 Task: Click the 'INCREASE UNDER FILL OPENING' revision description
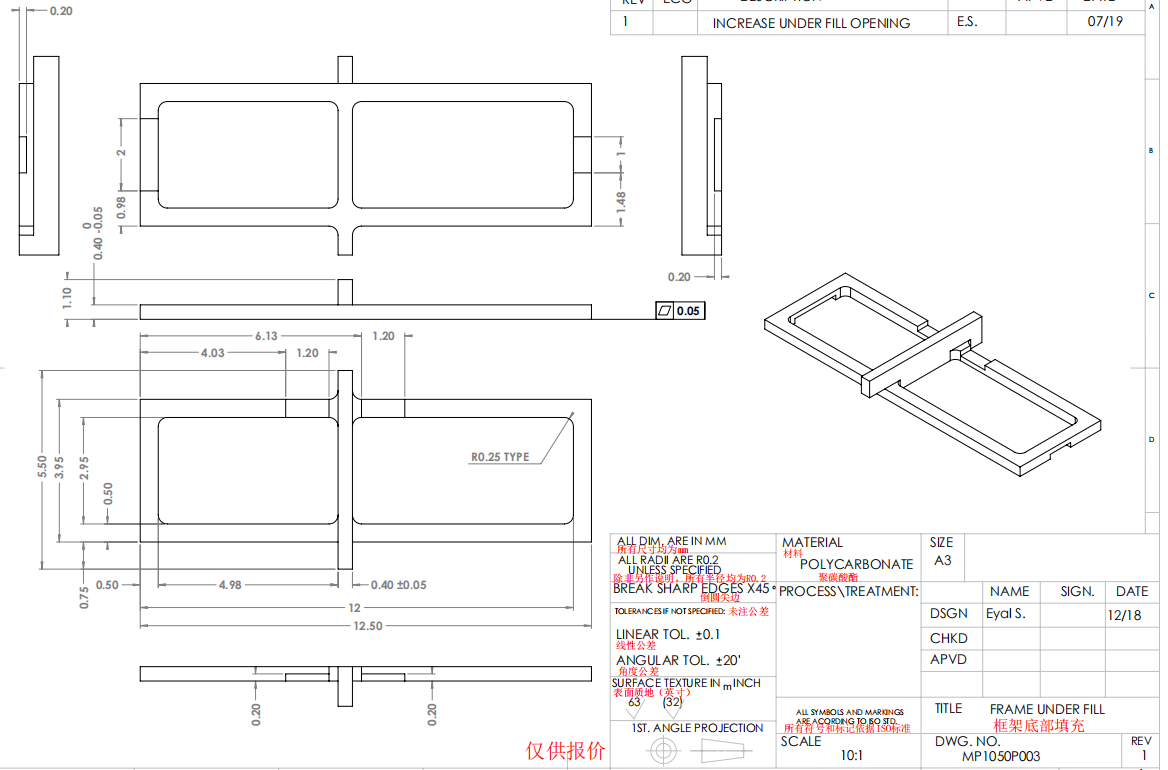point(811,23)
